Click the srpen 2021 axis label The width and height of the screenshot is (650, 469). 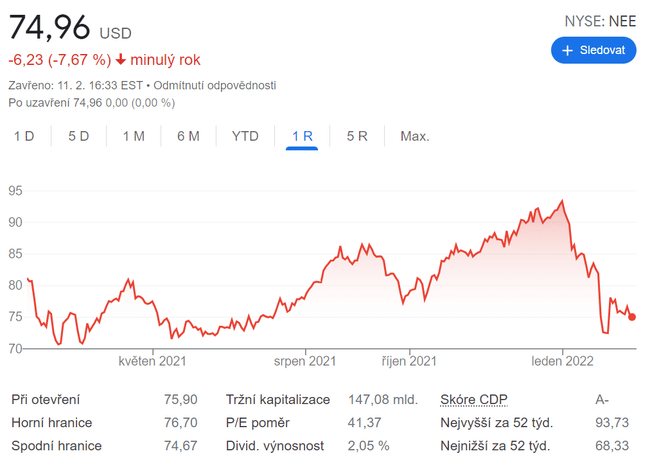(304, 361)
